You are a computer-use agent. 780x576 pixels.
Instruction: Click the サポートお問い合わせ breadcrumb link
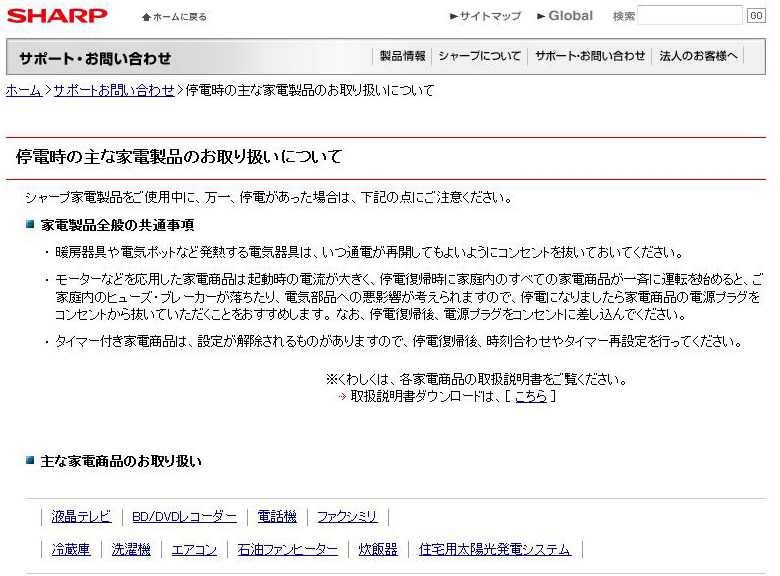pos(114,91)
